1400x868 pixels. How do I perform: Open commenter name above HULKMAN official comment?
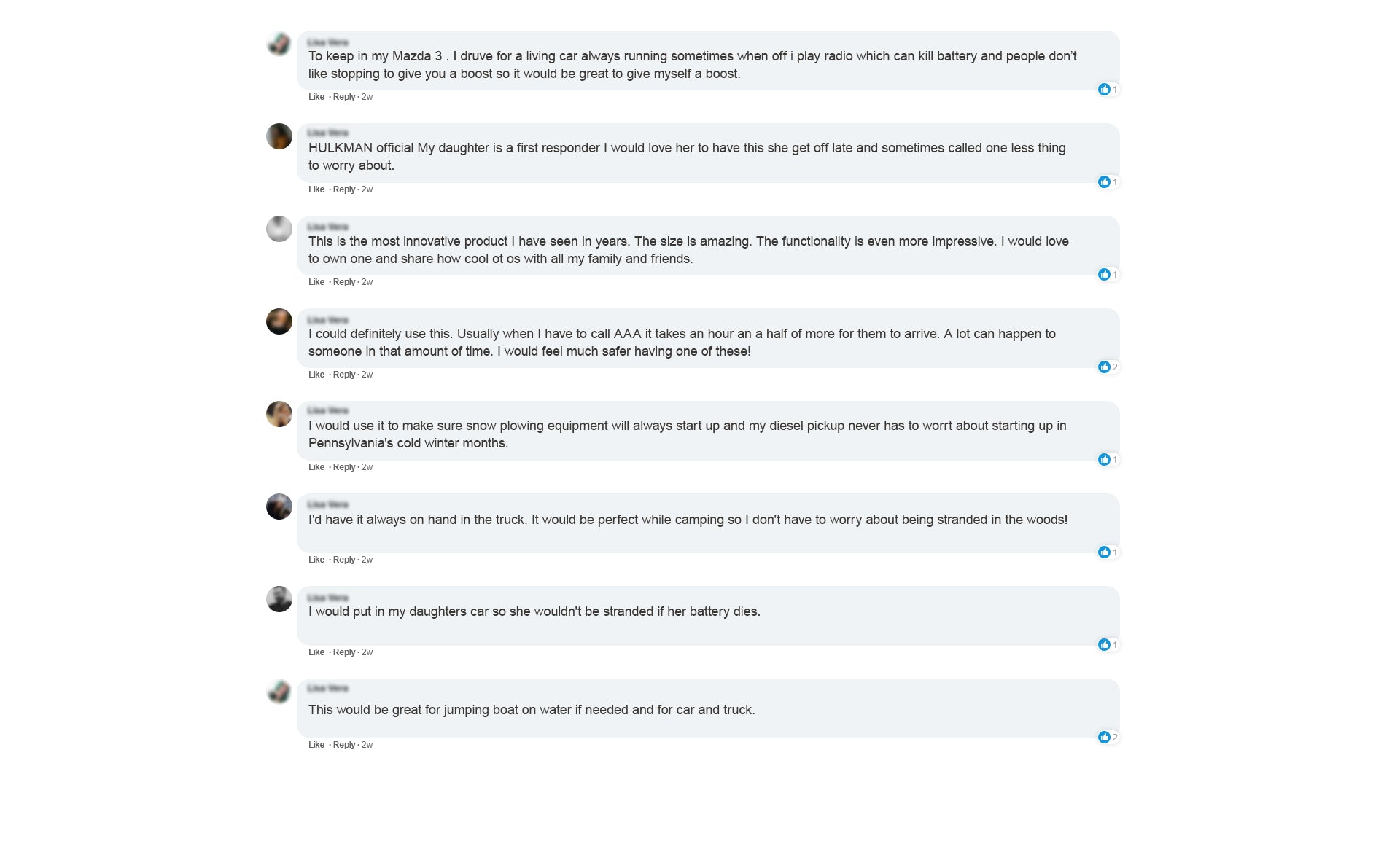point(328,133)
